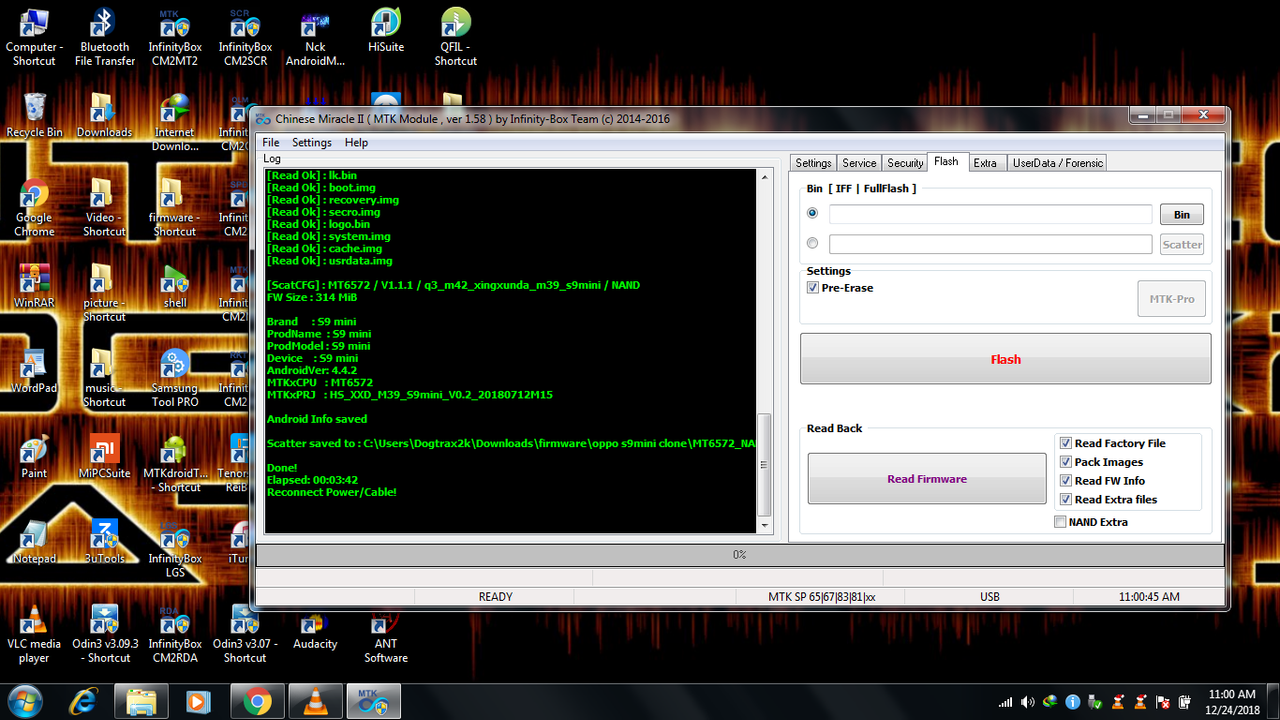Image resolution: width=1280 pixels, height=720 pixels.
Task: Toggle the Pre-Erase checkbox
Action: 839,288
